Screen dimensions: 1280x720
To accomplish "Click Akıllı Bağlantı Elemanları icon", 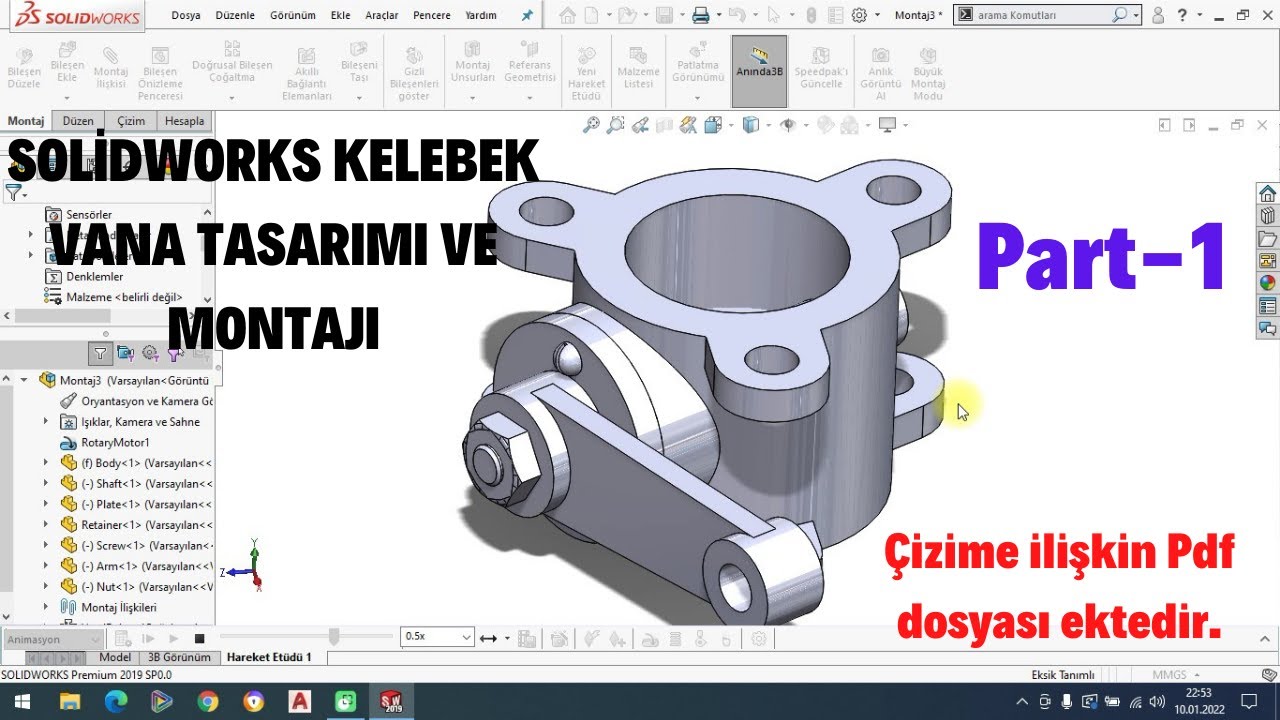I will point(307,57).
